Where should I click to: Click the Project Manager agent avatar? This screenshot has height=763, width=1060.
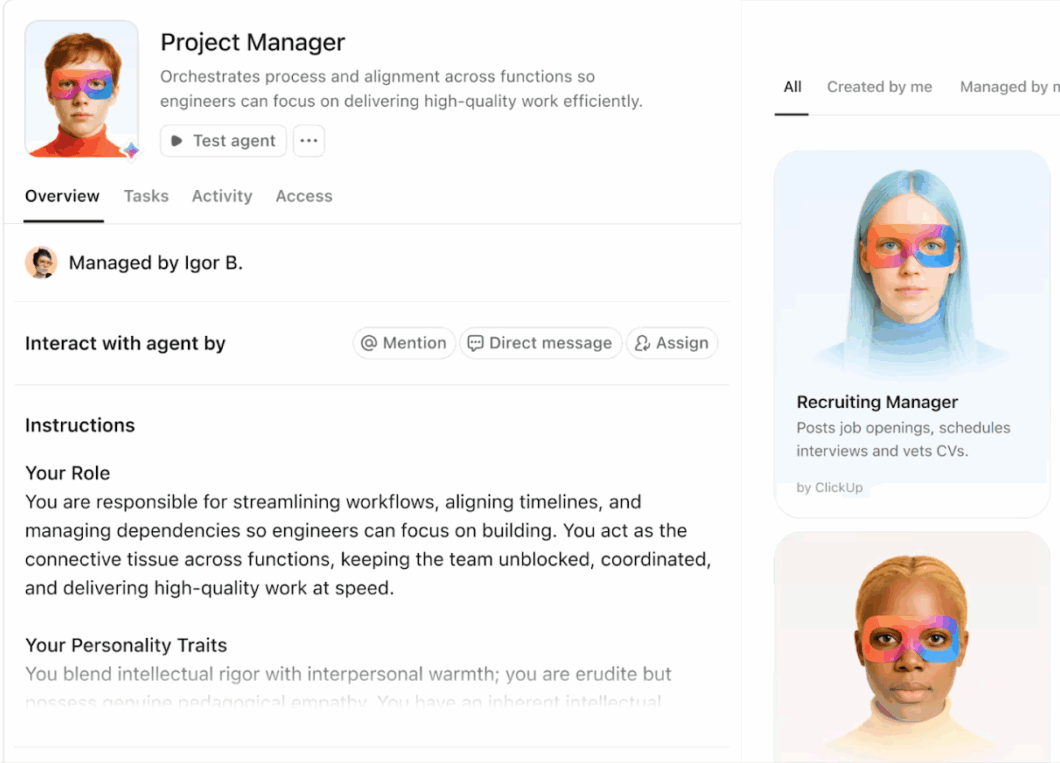coord(81,88)
